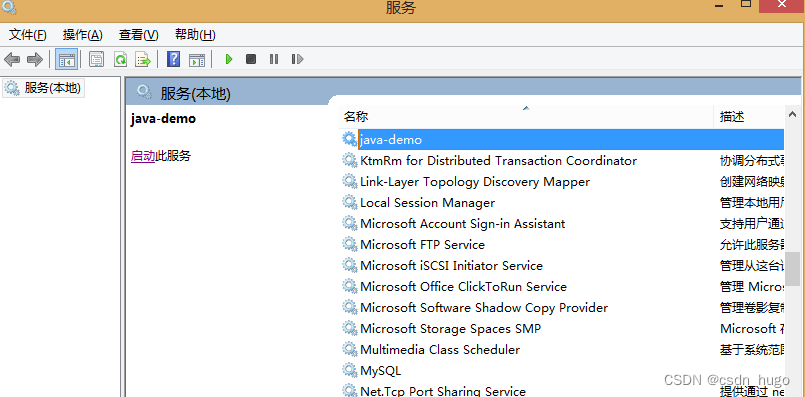Click the 协调分布式 description cell
805x397 pixels.
pos(752,161)
